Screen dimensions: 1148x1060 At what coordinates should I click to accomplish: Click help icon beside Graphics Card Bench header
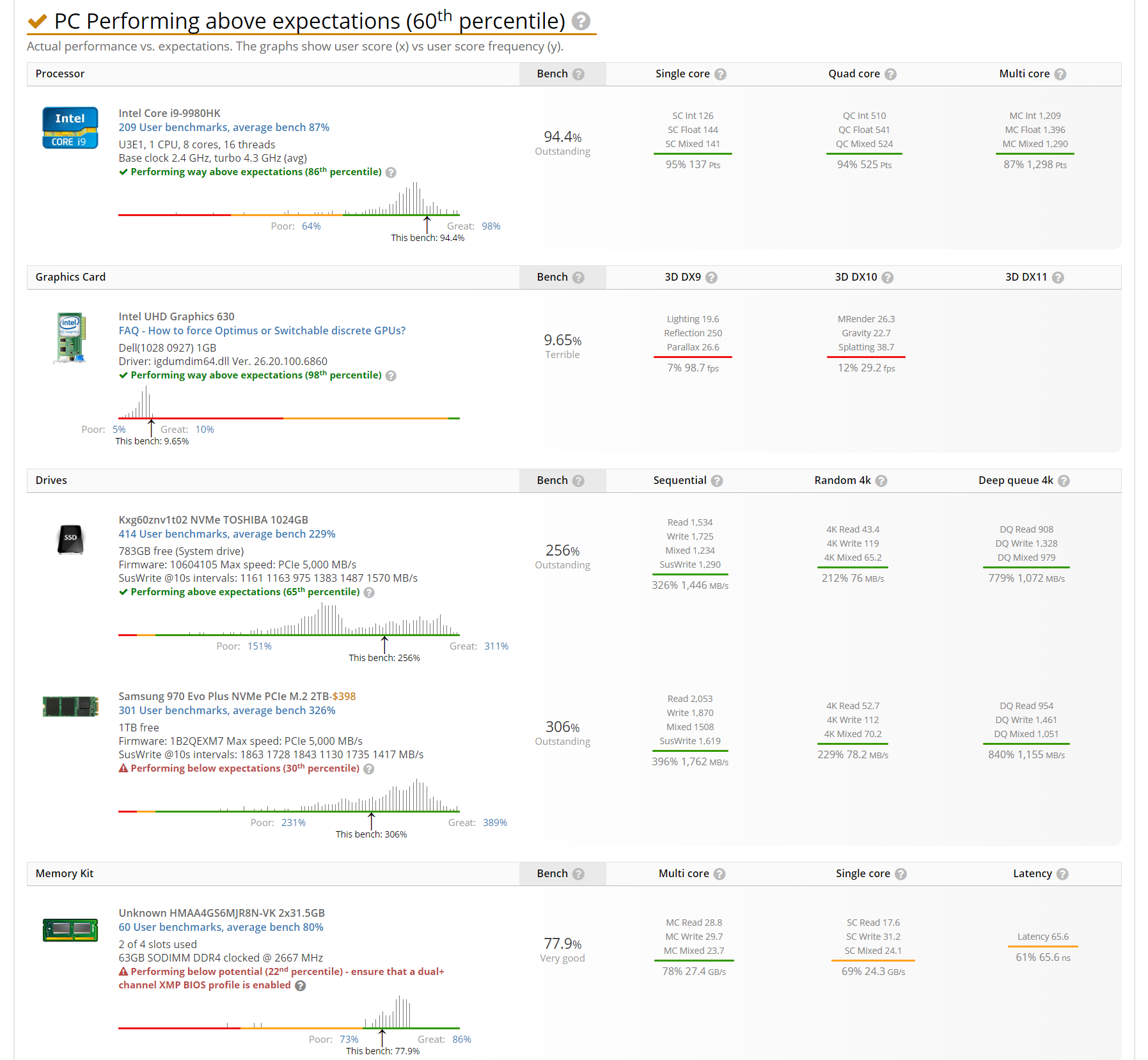tap(578, 277)
